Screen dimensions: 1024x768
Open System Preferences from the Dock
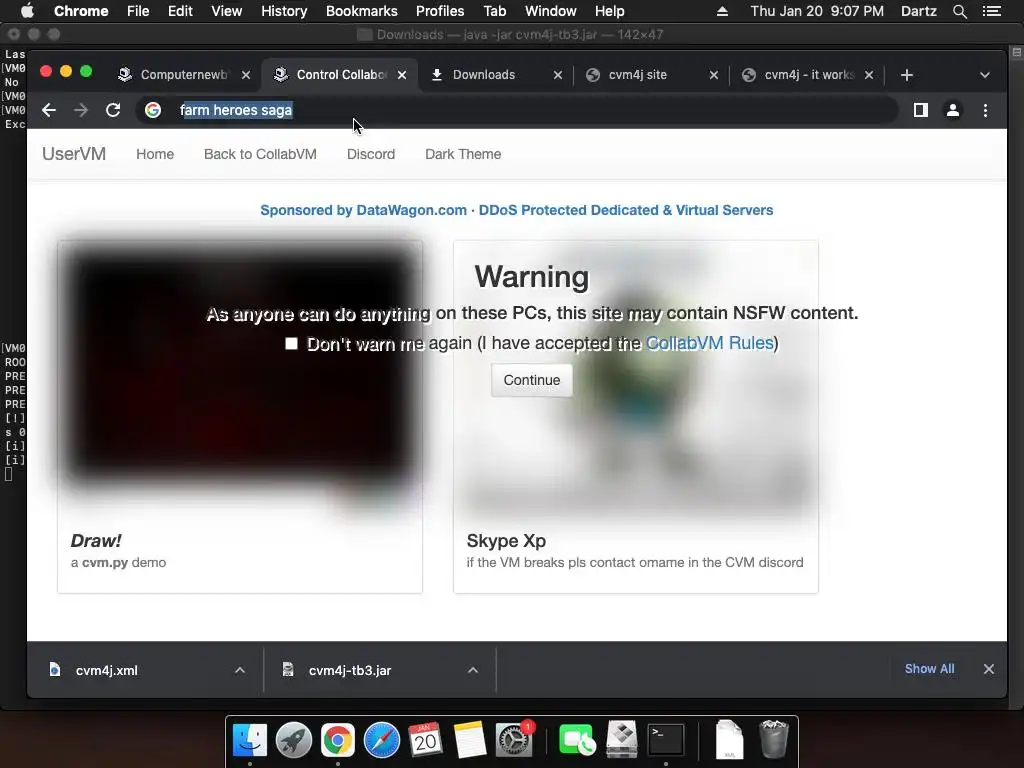(514, 740)
